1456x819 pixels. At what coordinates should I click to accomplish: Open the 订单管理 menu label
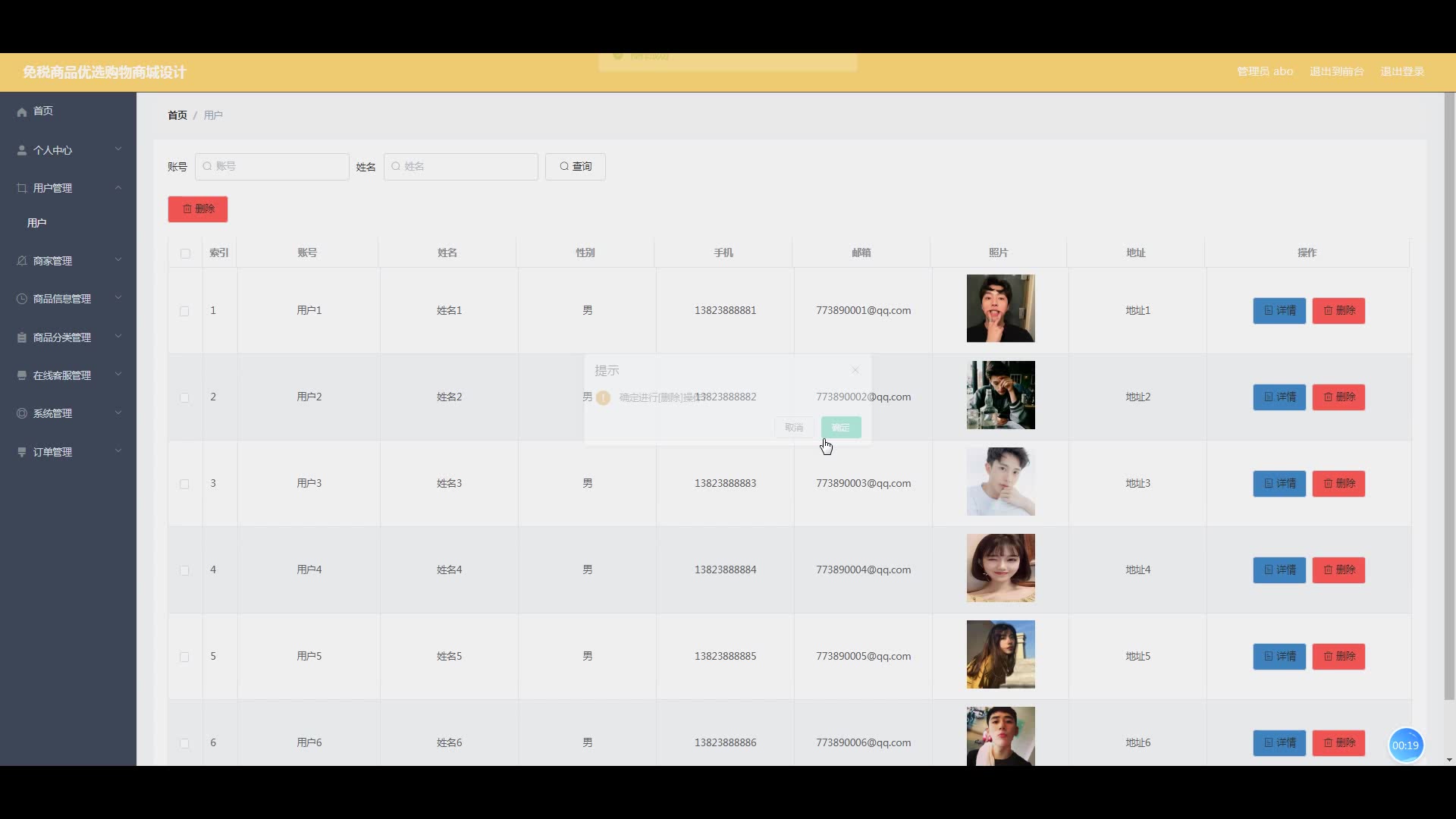(x=52, y=452)
